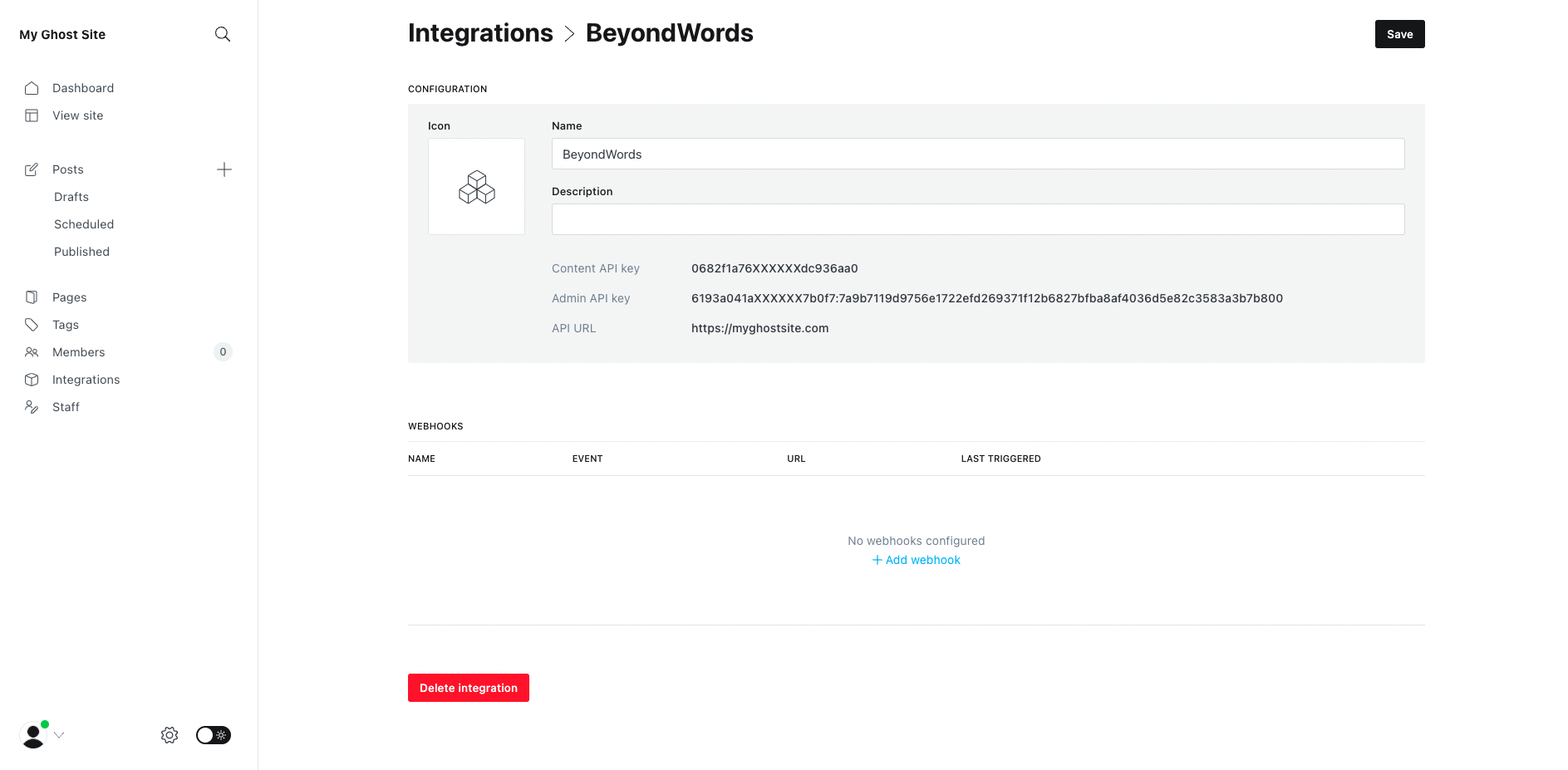The width and height of the screenshot is (1568, 770).
Task: Open Dashboard in the sidebar
Action: 83,88
